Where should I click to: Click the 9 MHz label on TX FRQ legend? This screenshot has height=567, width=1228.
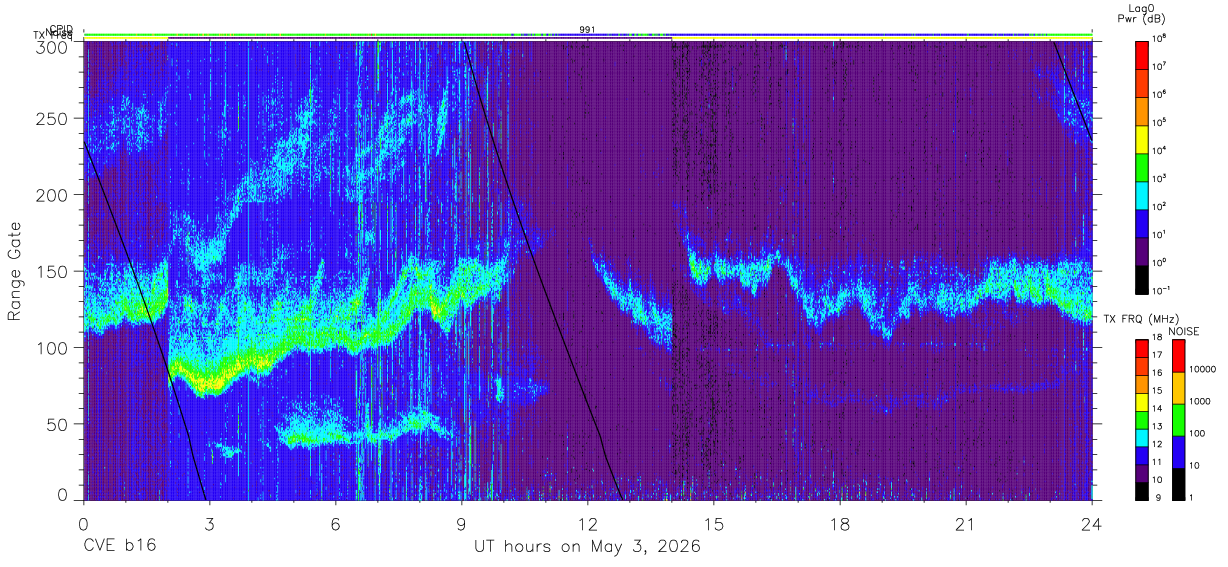click(1159, 497)
